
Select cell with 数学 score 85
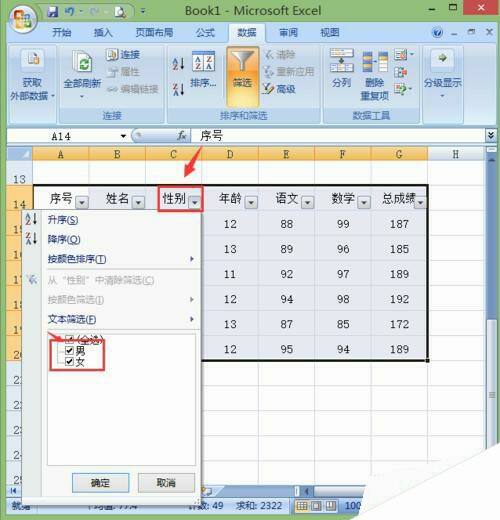point(343,324)
